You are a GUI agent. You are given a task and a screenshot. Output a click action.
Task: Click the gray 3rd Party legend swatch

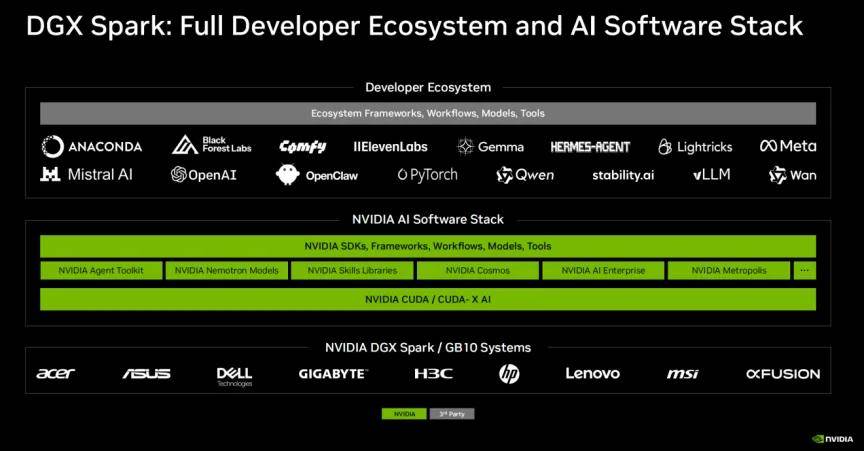click(x=452, y=414)
